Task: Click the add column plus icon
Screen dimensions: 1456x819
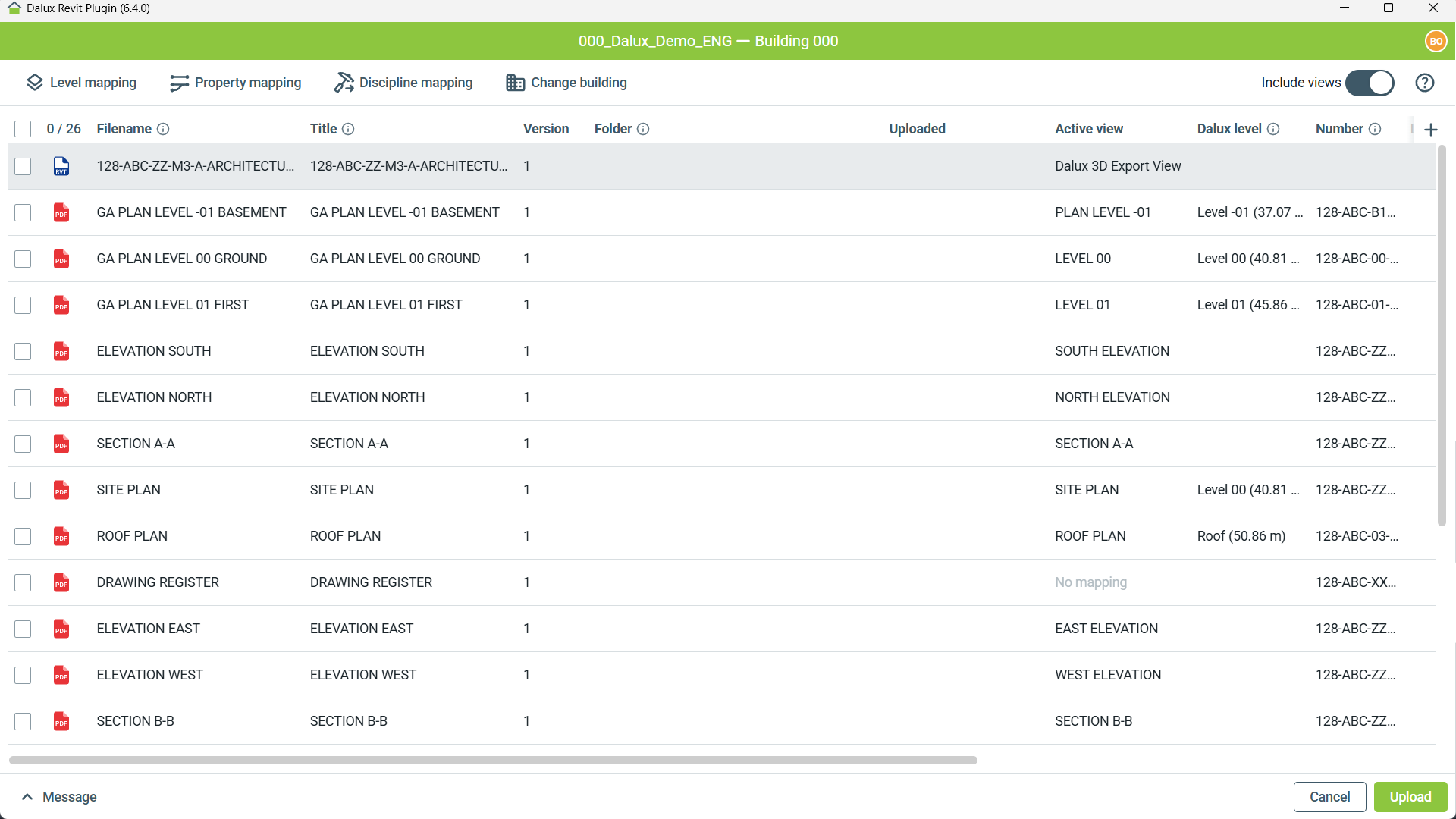Action: point(1431,130)
